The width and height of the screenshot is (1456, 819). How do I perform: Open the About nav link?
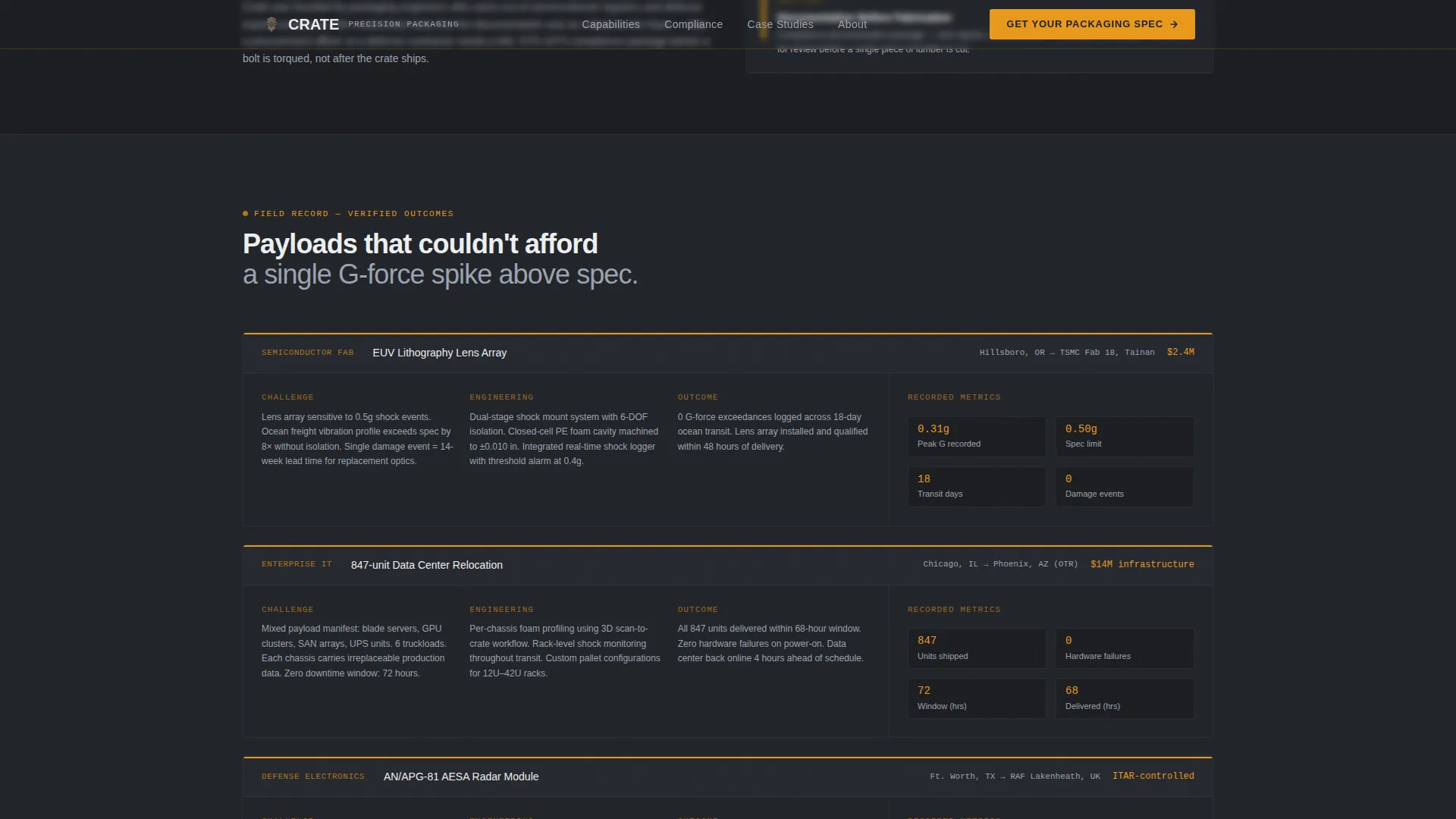(x=852, y=24)
